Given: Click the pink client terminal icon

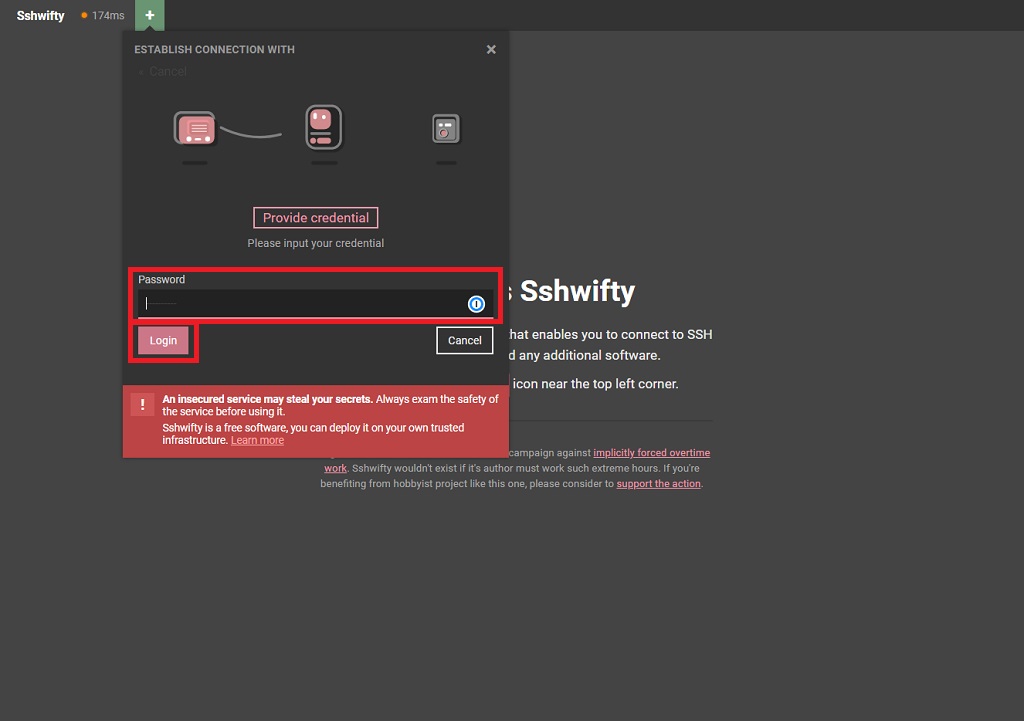Looking at the screenshot, I should click(195, 129).
